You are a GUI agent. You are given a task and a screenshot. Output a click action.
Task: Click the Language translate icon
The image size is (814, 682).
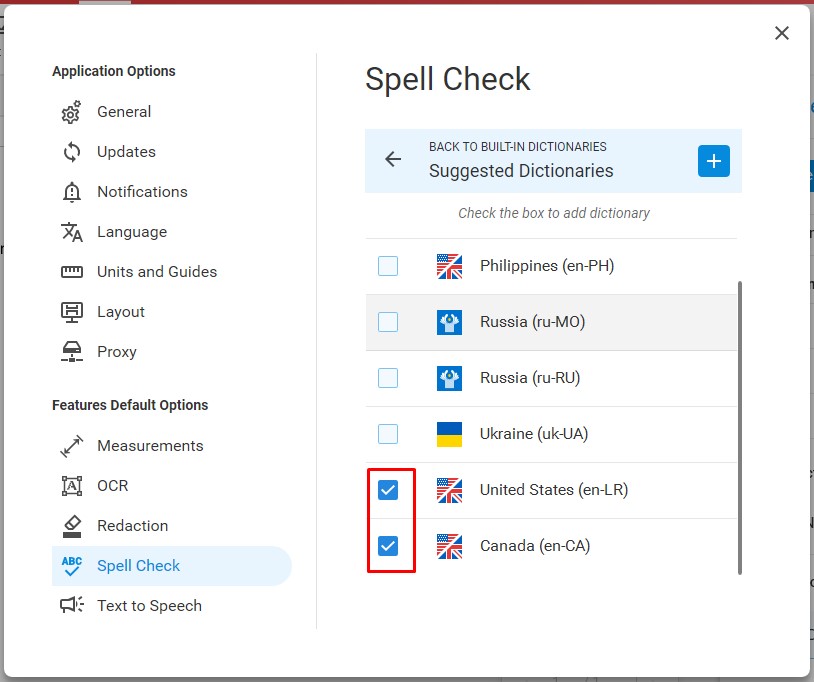coord(72,232)
